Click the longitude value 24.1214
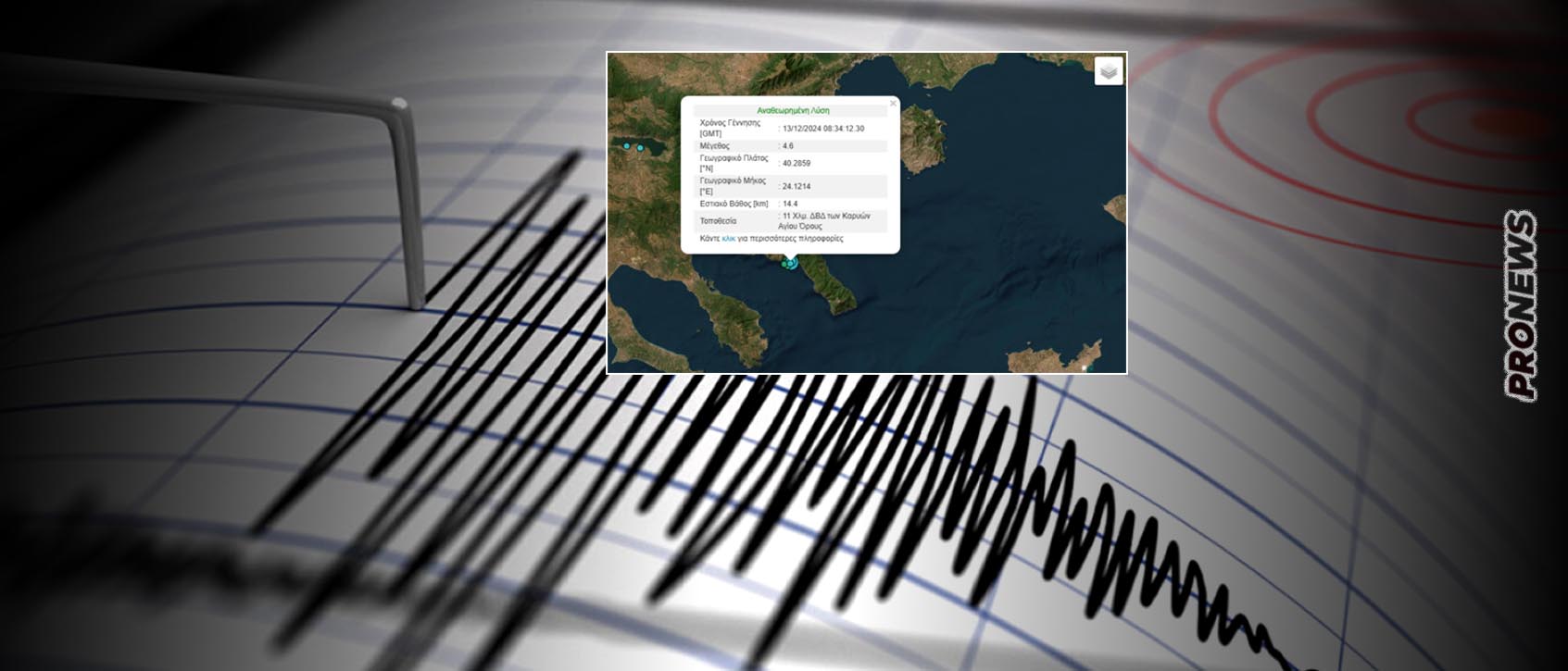1568x671 pixels. point(796,186)
